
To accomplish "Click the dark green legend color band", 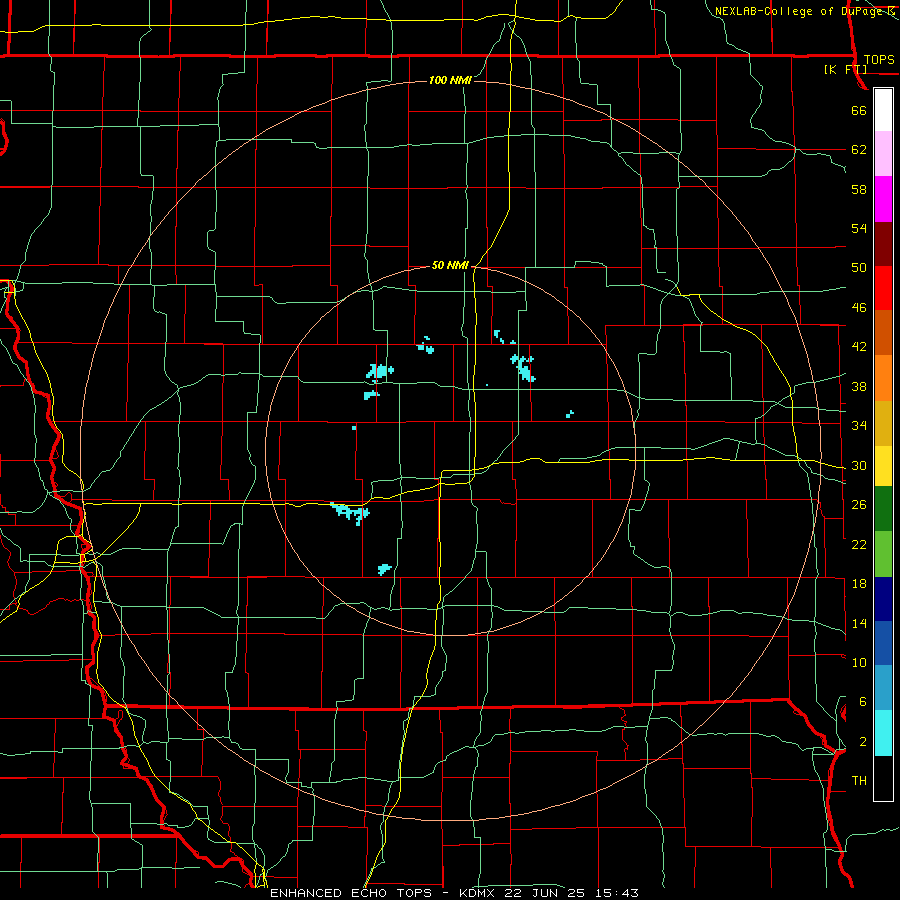I will (883, 509).
